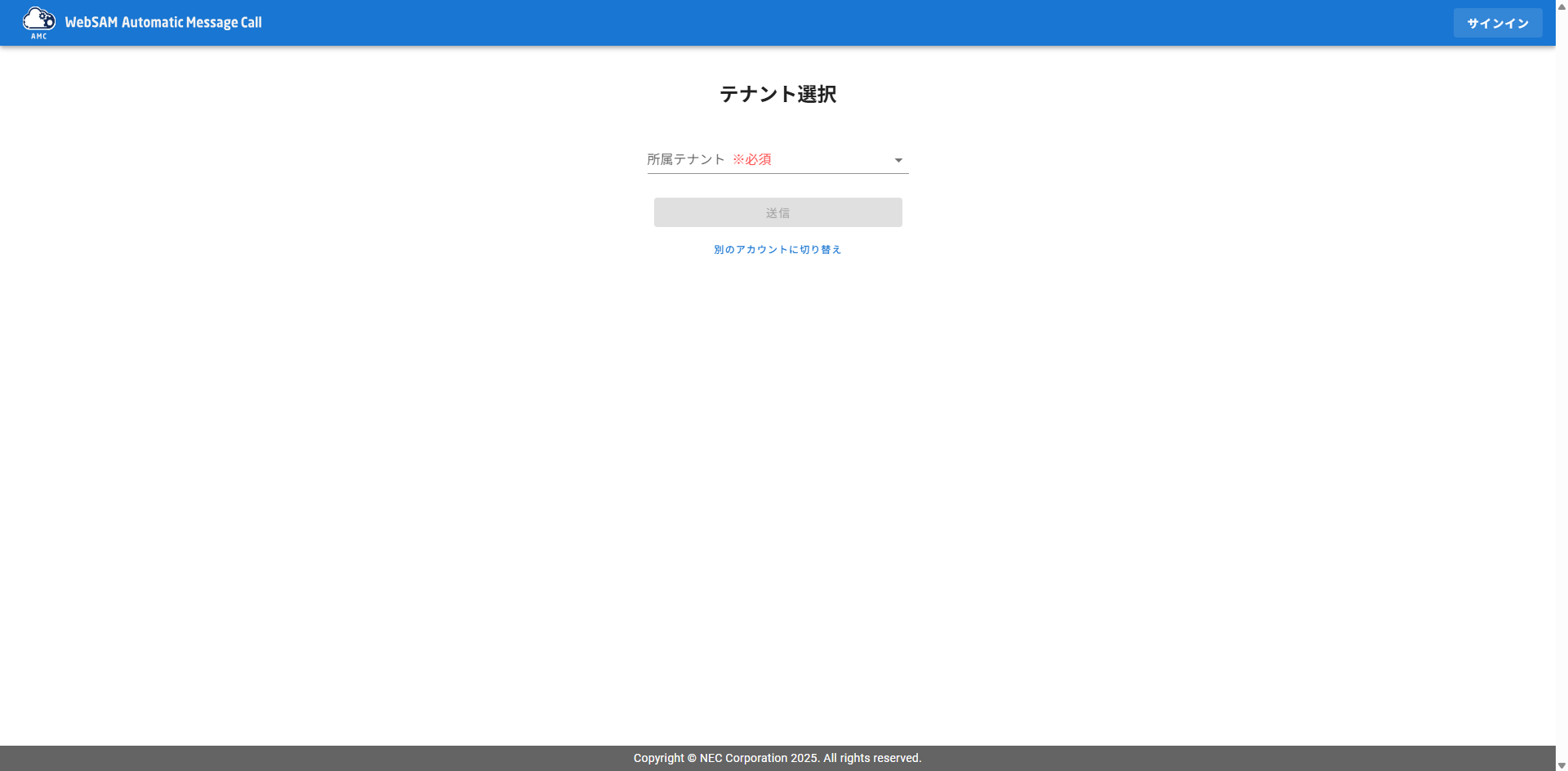
Task: Click the small AMC text under the logo
Action: 38,36
